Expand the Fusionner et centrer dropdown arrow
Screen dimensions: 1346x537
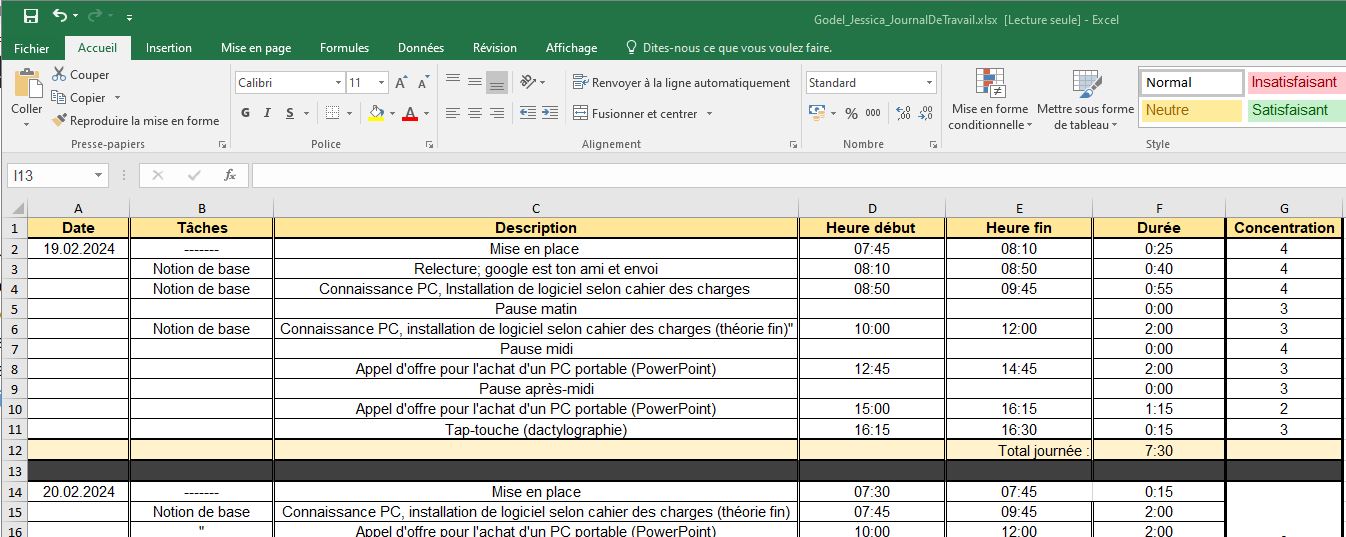click(709, 114)
